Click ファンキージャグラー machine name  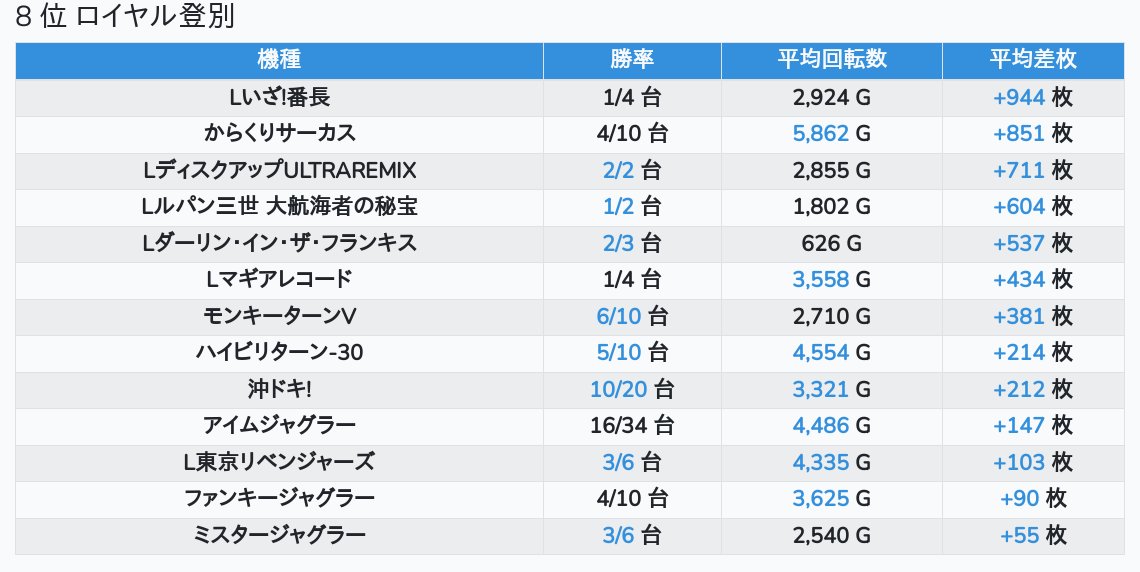(x=279, y=498)
